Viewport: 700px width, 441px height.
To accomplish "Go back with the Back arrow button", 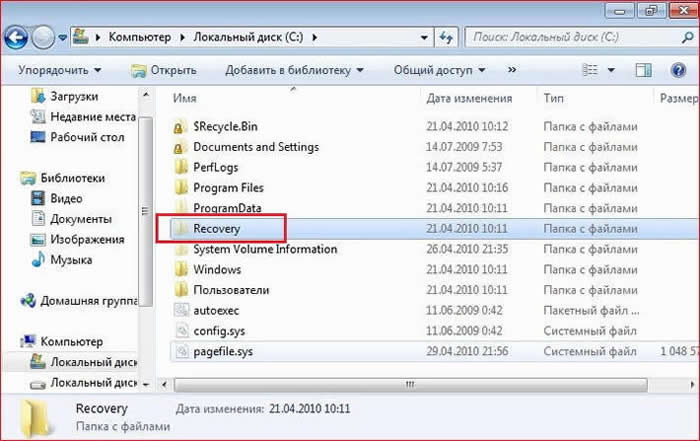I will tap(16, 38).
